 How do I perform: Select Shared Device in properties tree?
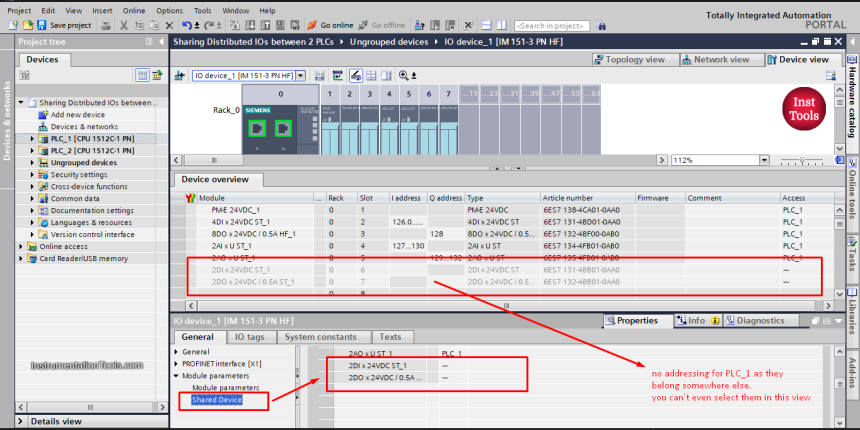tap(217, 400)
